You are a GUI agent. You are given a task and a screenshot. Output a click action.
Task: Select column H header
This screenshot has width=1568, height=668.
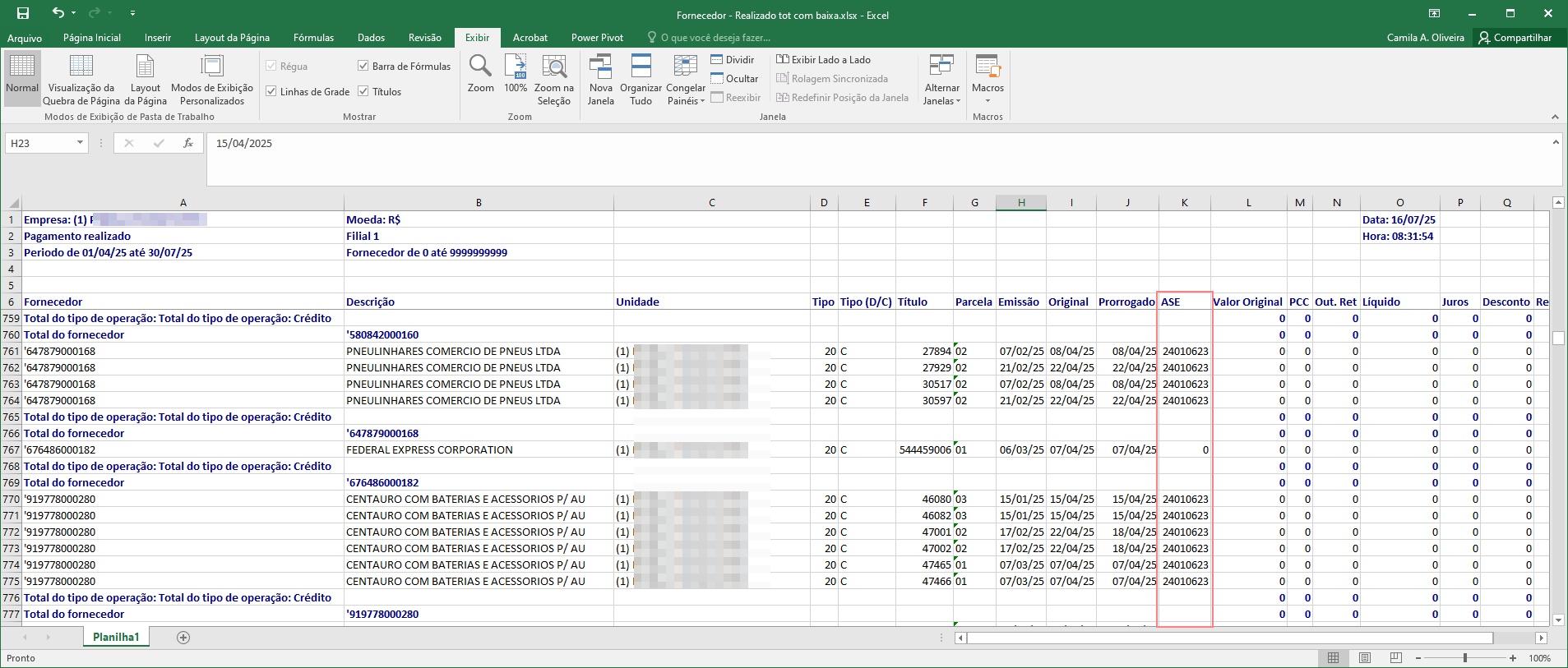(x=1020, y=202)
